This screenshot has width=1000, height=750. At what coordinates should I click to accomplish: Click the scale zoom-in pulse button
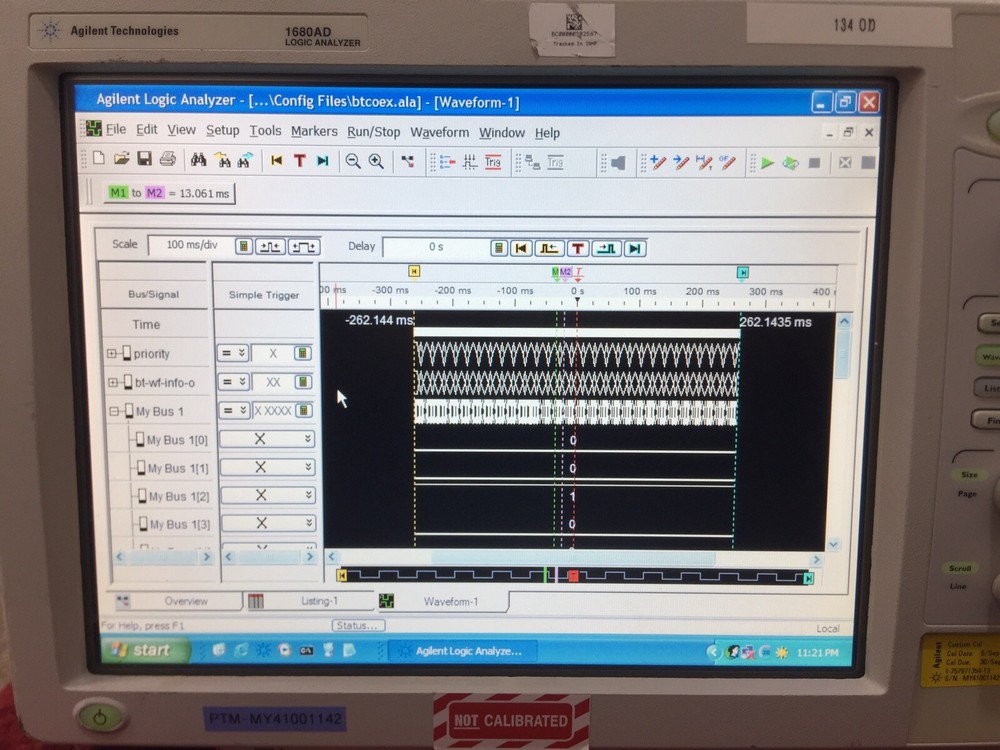pos(270,247)
